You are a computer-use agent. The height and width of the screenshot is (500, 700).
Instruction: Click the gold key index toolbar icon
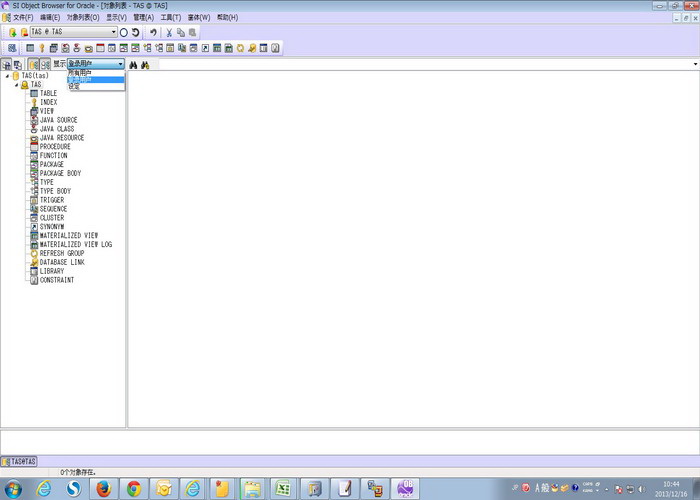tap(42, 48)
